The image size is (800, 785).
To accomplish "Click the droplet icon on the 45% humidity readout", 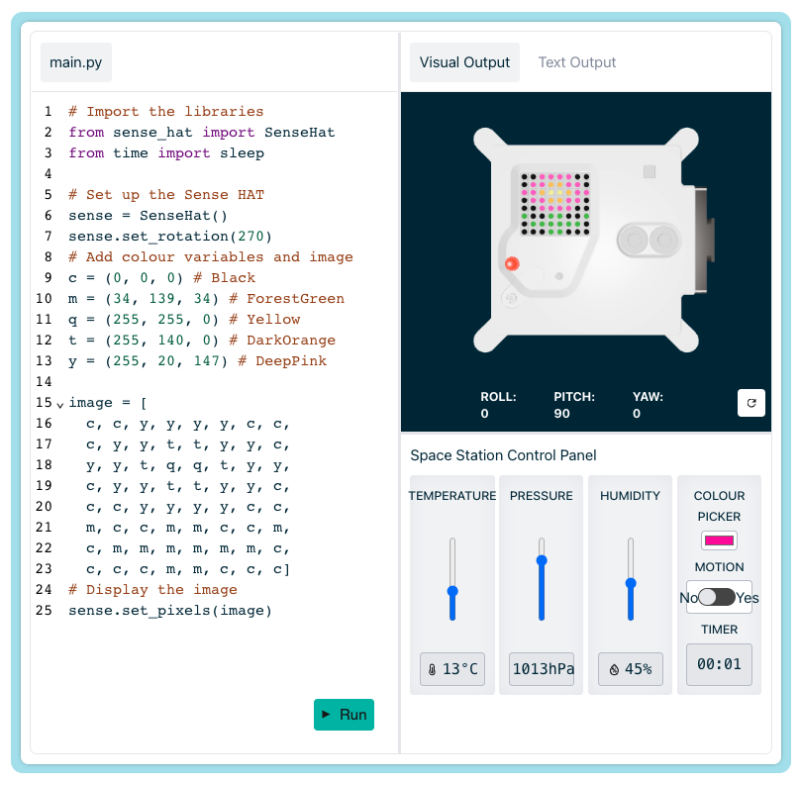I will (612, 668).
